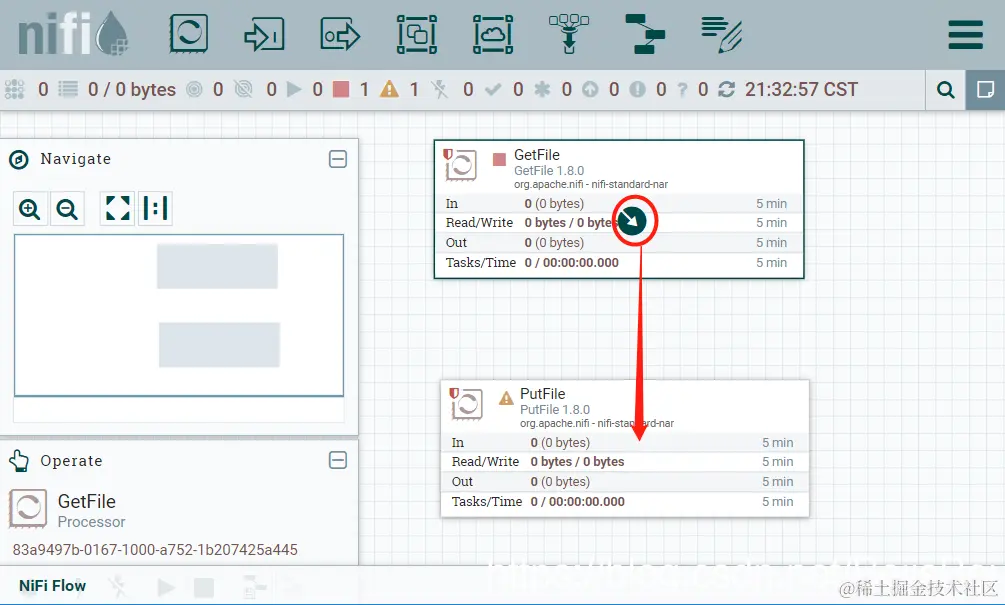The height and width of the screenshot is (605, 1005).
Task: Click the NiFi logo
Action: pos(73,34)
